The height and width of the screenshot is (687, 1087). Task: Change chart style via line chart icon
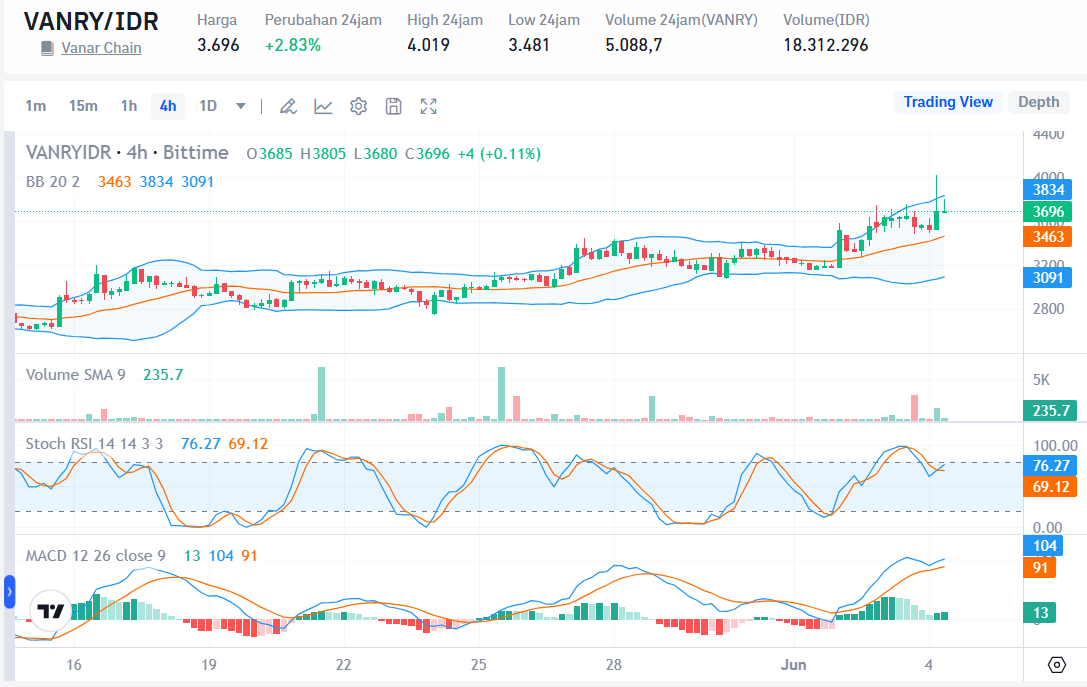click(323, 105)
